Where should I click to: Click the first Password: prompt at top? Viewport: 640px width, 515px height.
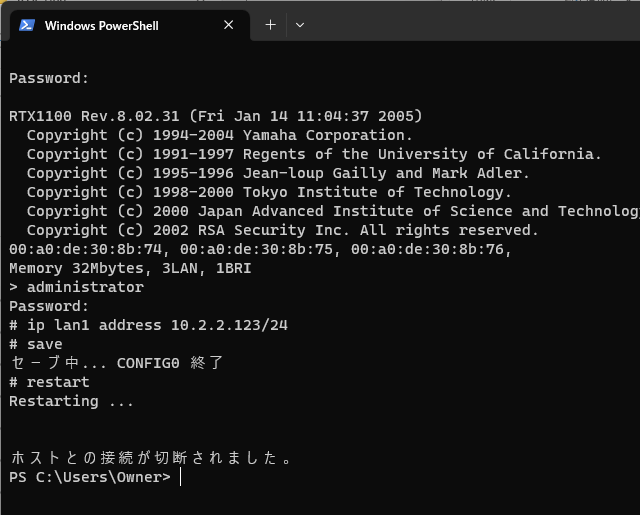[x=49, y=78]
